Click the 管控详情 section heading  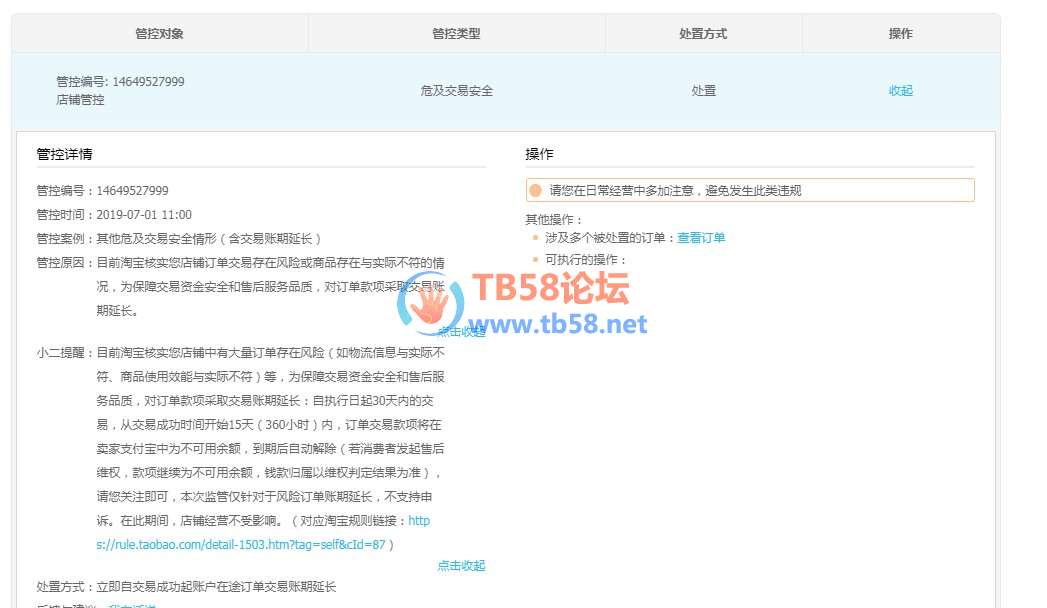click(65, 154)
